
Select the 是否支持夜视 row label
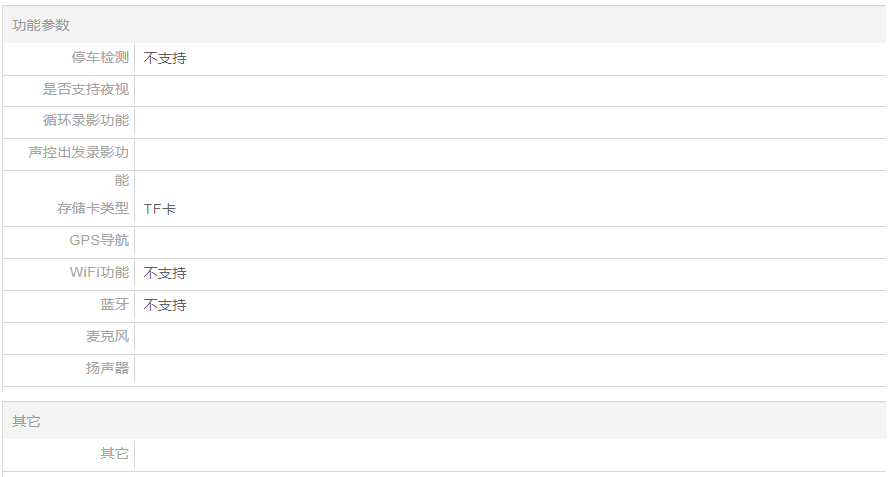point(86,90)
